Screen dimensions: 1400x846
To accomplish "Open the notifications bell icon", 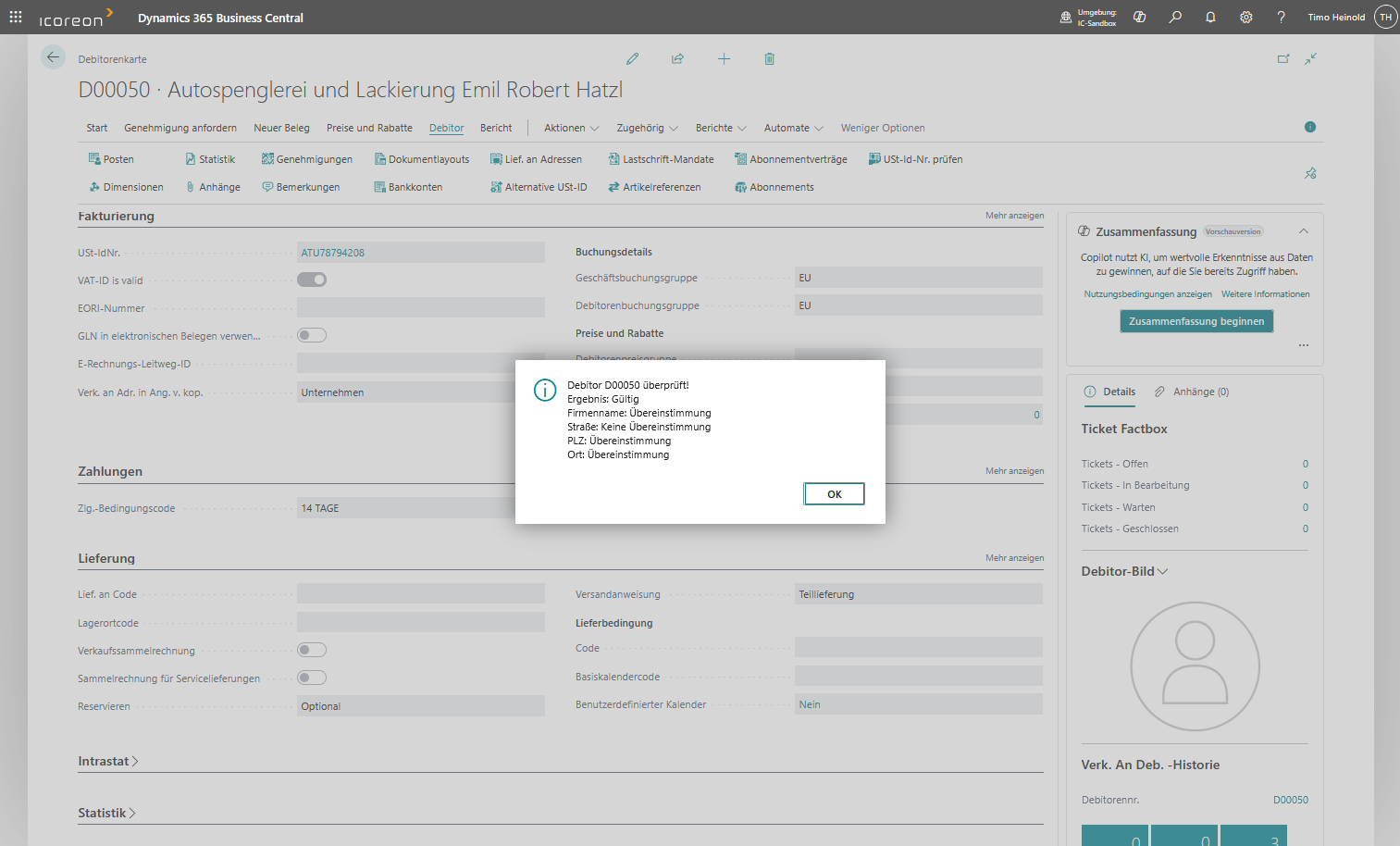I will click(1210, 18).
